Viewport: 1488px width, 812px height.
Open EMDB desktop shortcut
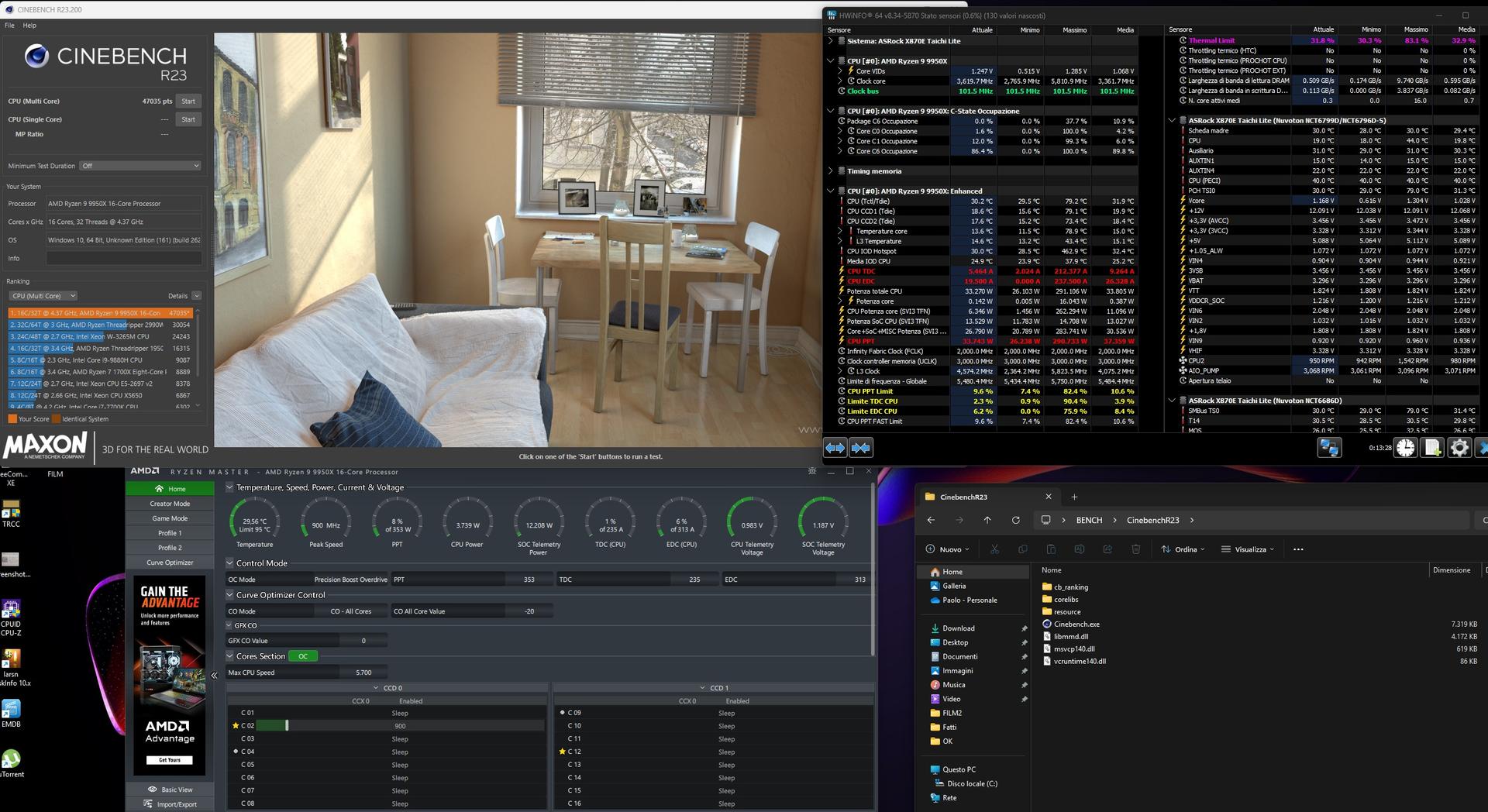point(11,714)
